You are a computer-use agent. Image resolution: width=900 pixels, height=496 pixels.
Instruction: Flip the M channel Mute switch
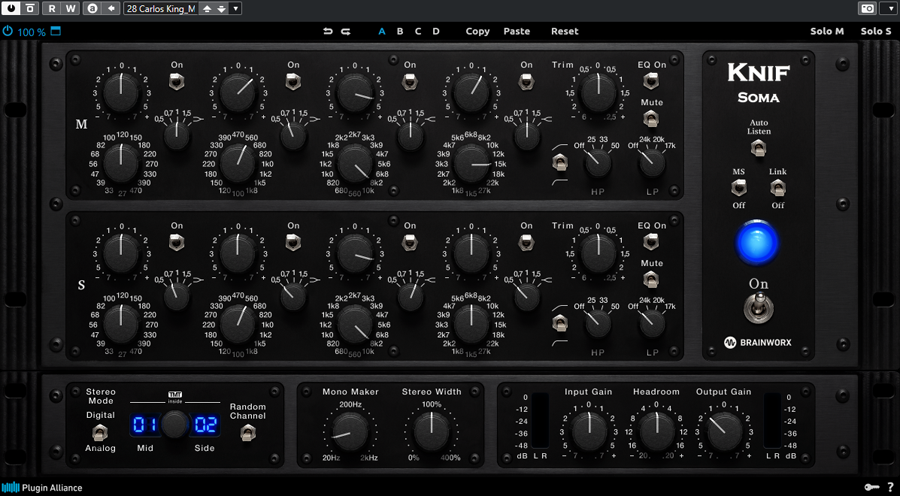[651, 119]
